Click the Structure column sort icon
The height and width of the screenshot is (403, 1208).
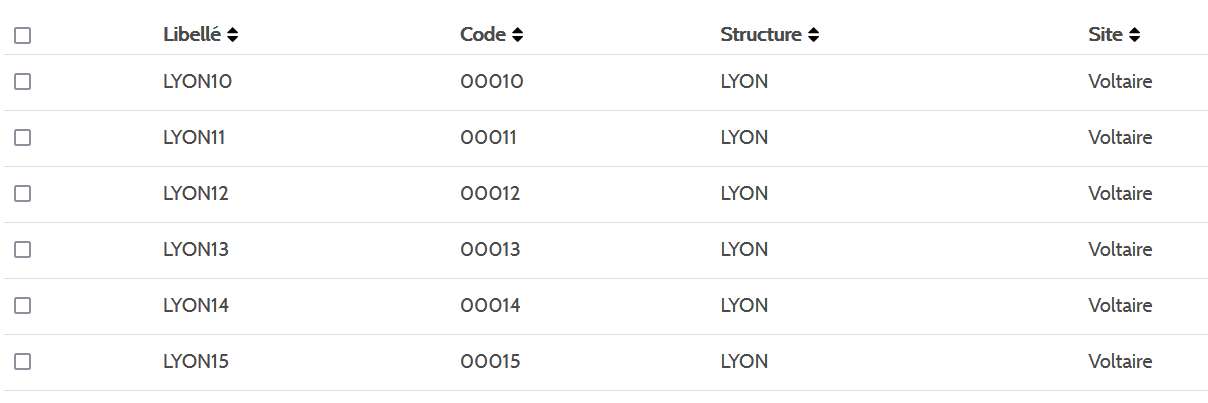tap(814, 35)
